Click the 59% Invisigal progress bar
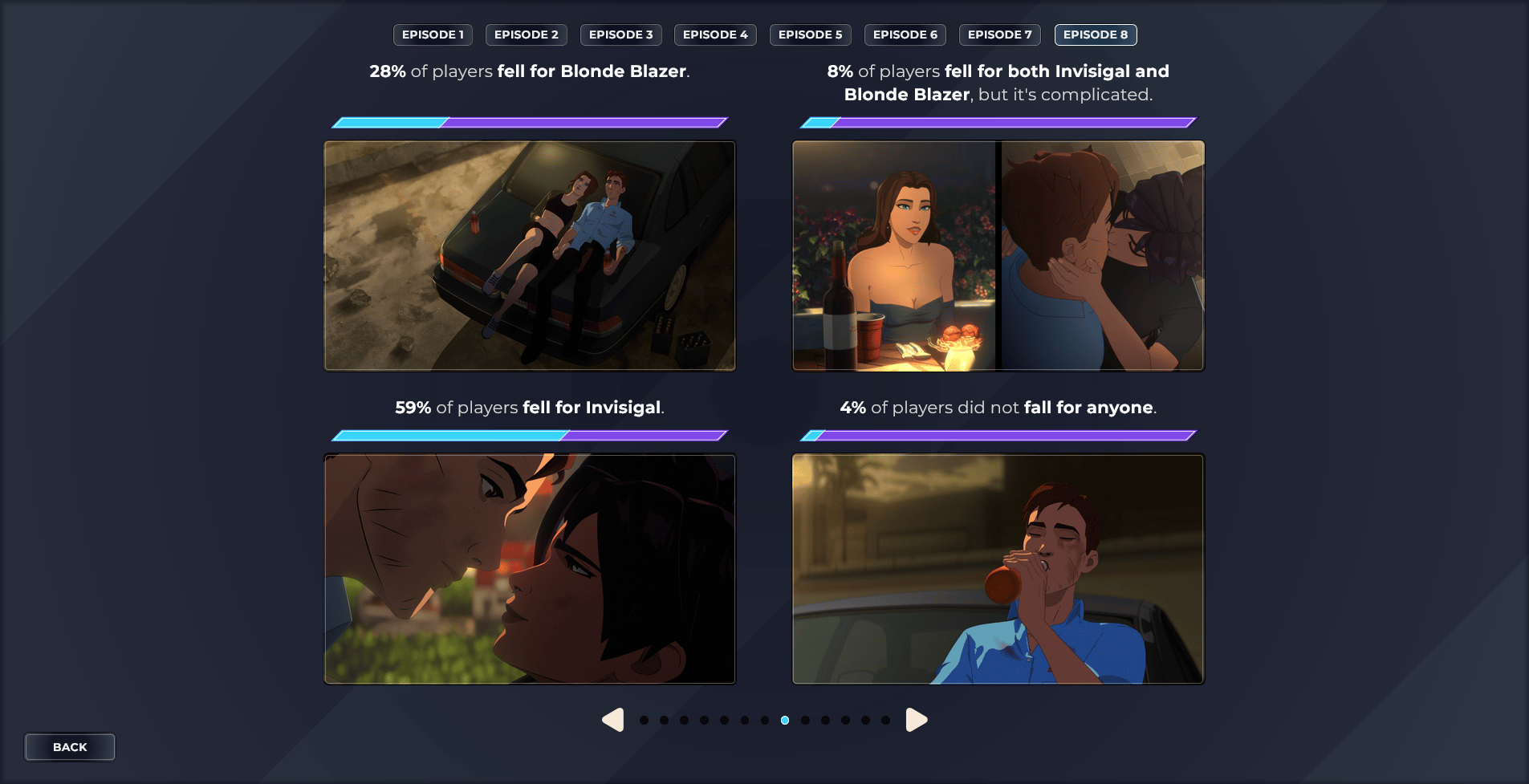The height and width of the screenshot is (784, 1529). click(530, 436)
